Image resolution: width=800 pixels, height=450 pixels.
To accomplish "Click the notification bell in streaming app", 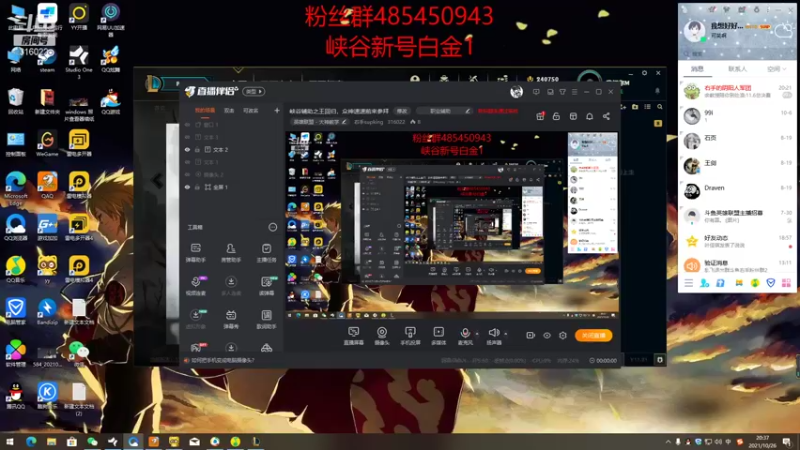I will pyautogui.click(x=589, y=116).
